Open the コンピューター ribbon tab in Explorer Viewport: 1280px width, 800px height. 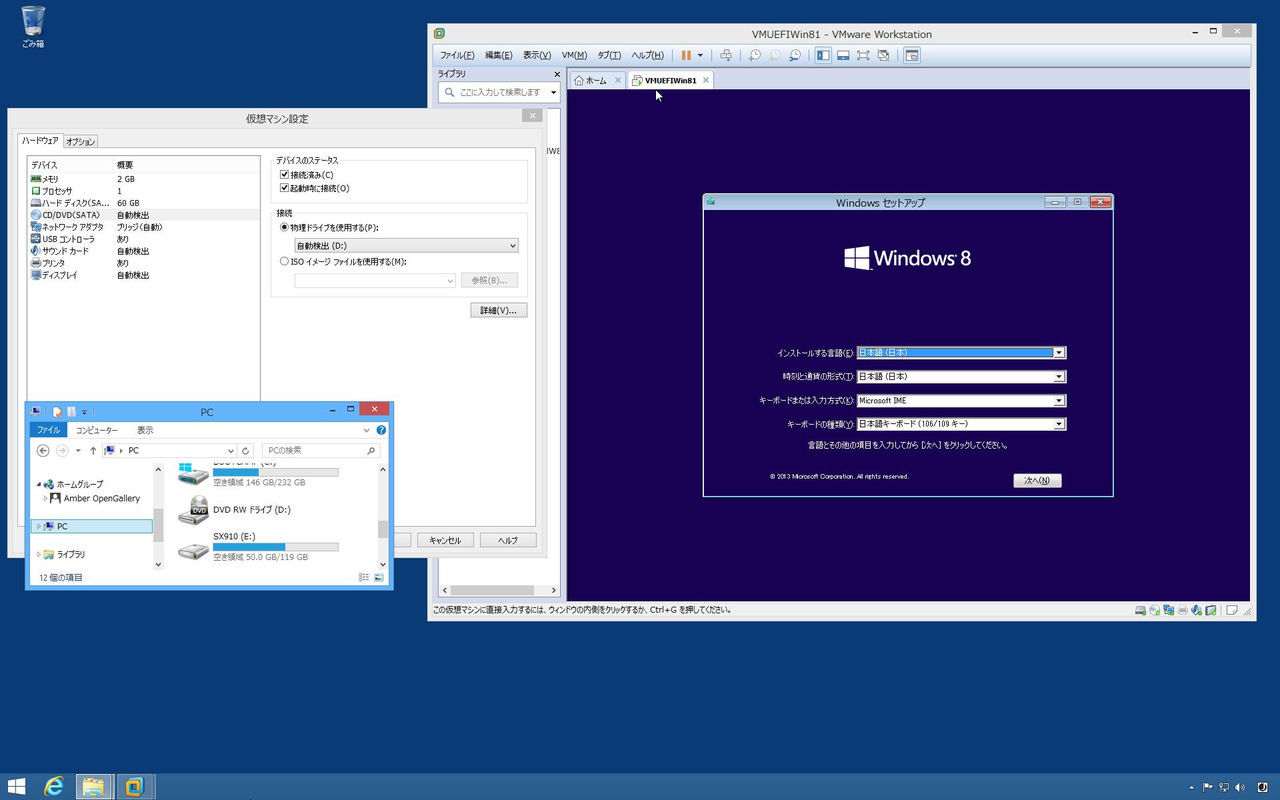point(97,430)
